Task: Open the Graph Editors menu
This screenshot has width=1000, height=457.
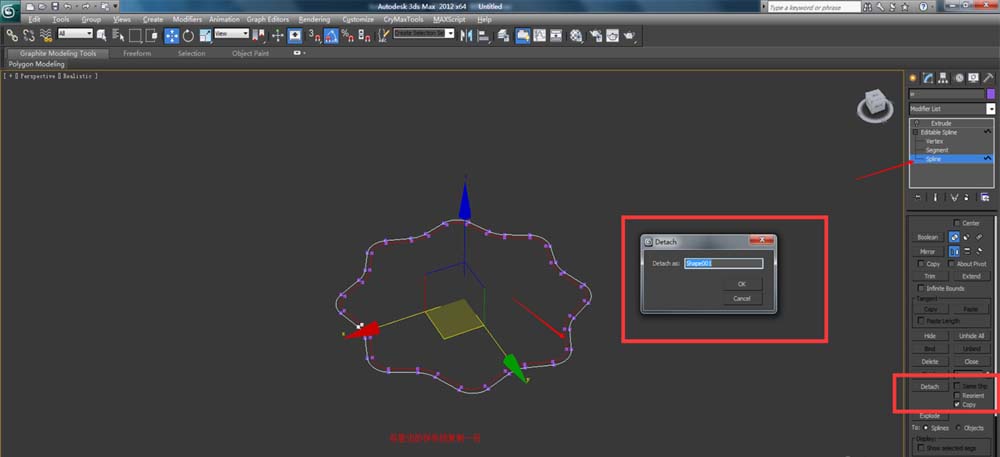Action: [268, 20]
